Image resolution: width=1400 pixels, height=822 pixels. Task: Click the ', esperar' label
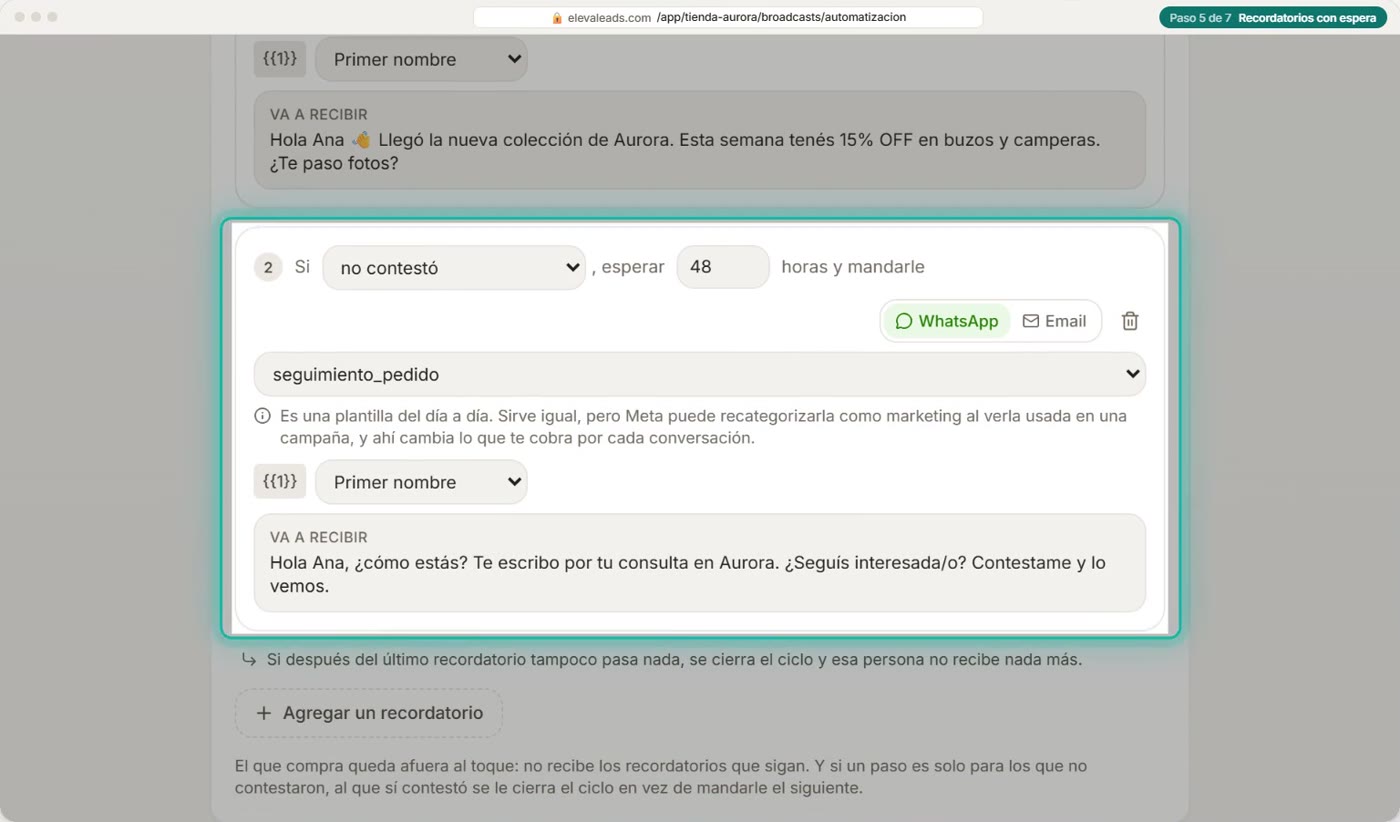coord(628,267)
